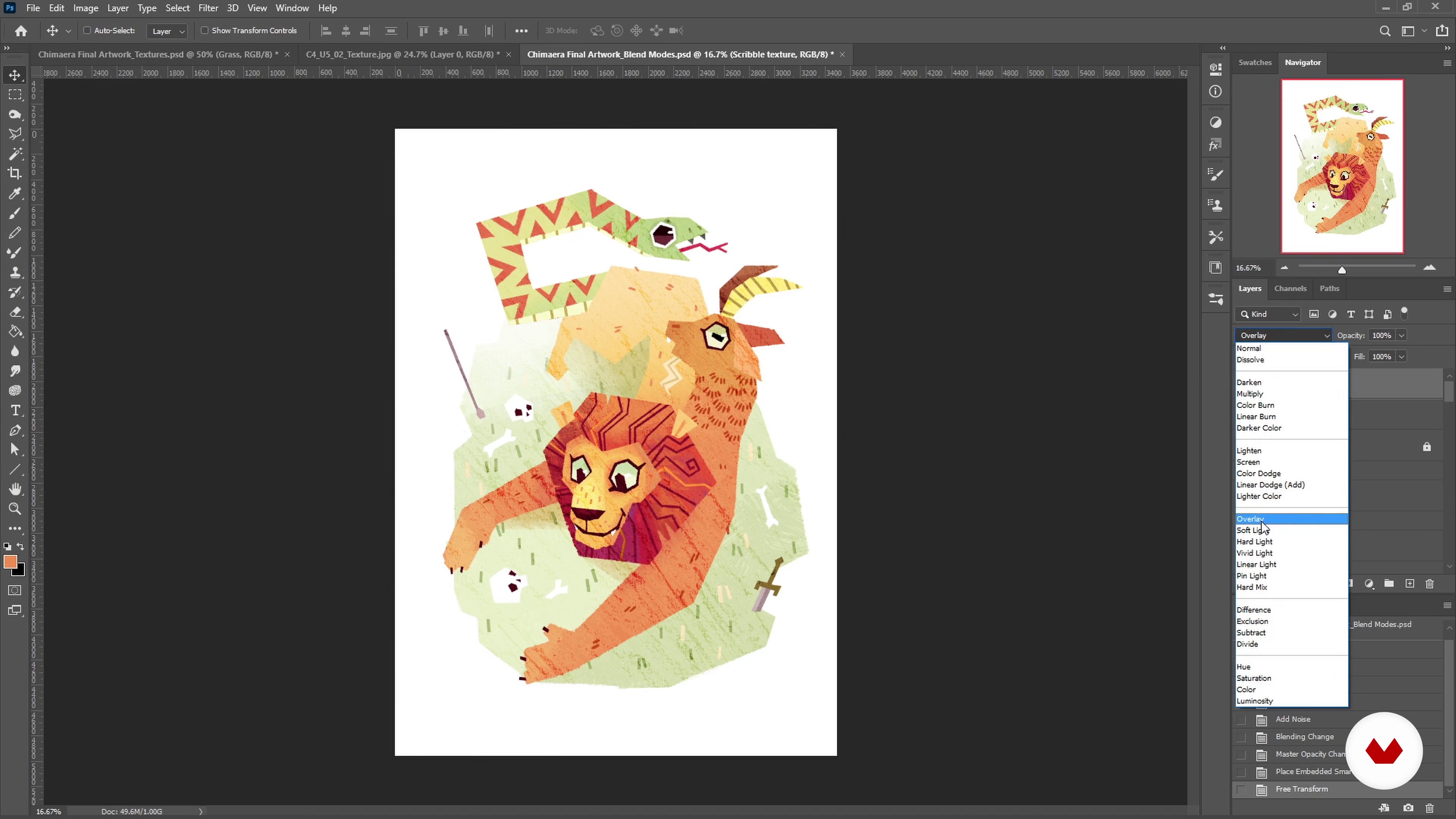Image resolution: width=1456 pixels, height=819 pixels.
Task: Toggle history brush source for Add Noise
Action: pyautogui.click(x=1241, y=720)
